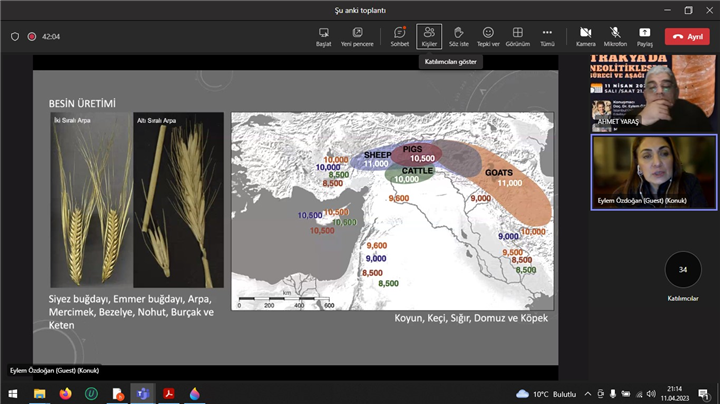Leave the meeting with Ayrıl

[687, 36]
